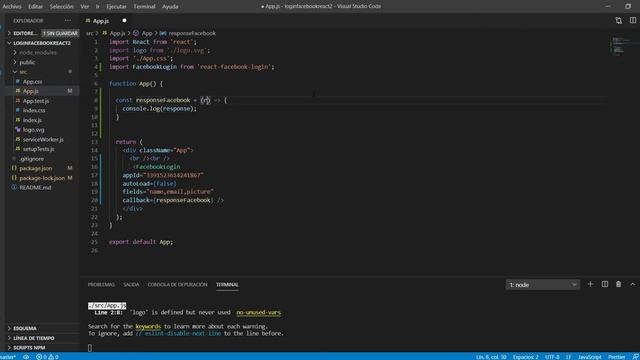Click the git branch indicator in status bar
This screenshot has height=360, width=640.
click(x=8, y=357)
